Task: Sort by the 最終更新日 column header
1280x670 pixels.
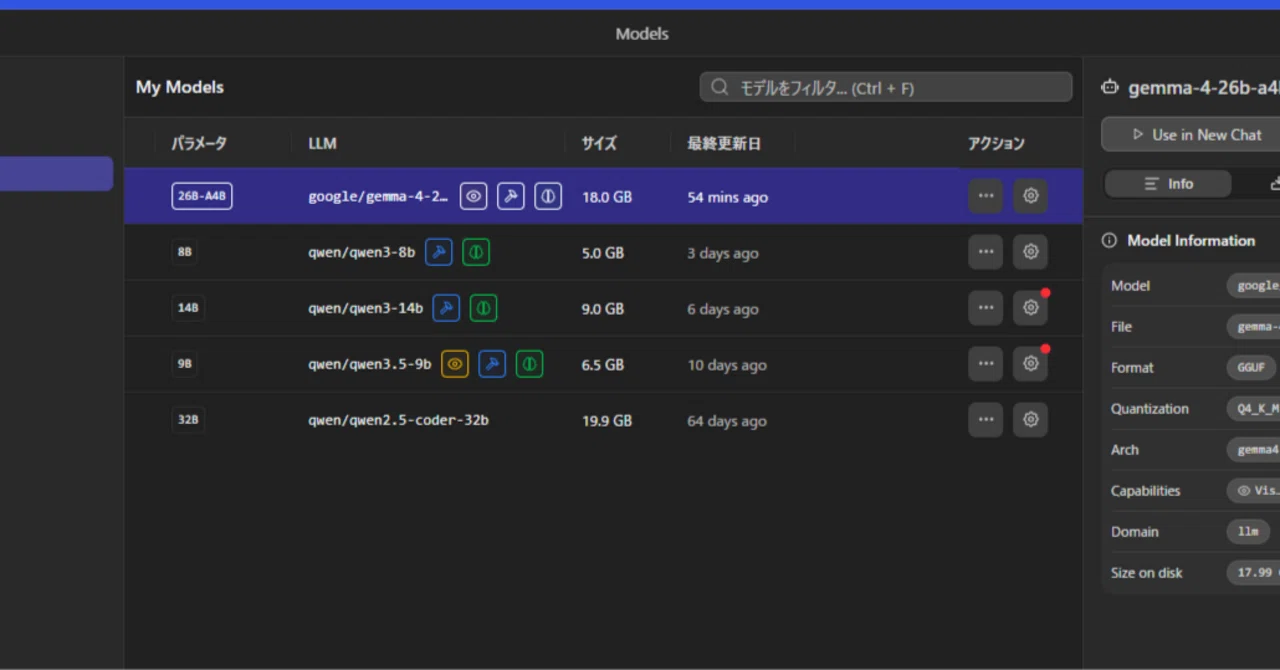Action: (724, 143)
